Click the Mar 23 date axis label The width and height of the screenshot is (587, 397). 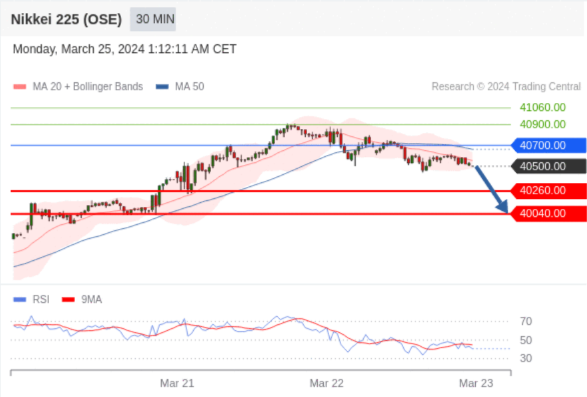476,383
